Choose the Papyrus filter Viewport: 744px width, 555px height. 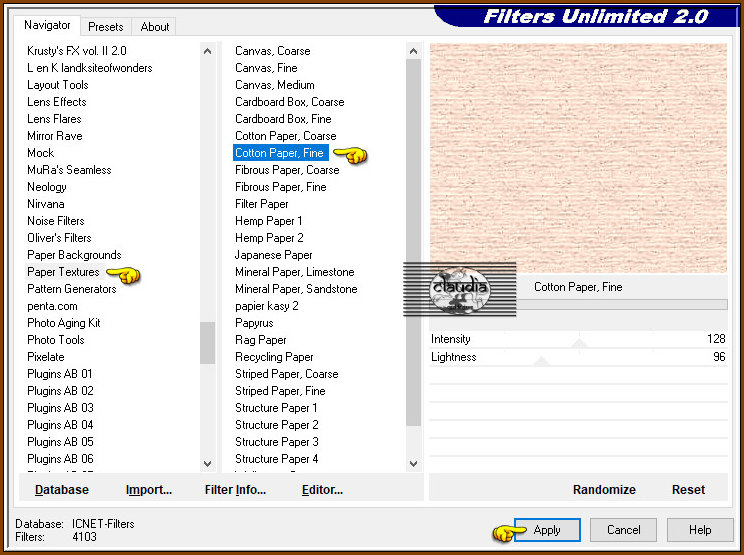254,323
